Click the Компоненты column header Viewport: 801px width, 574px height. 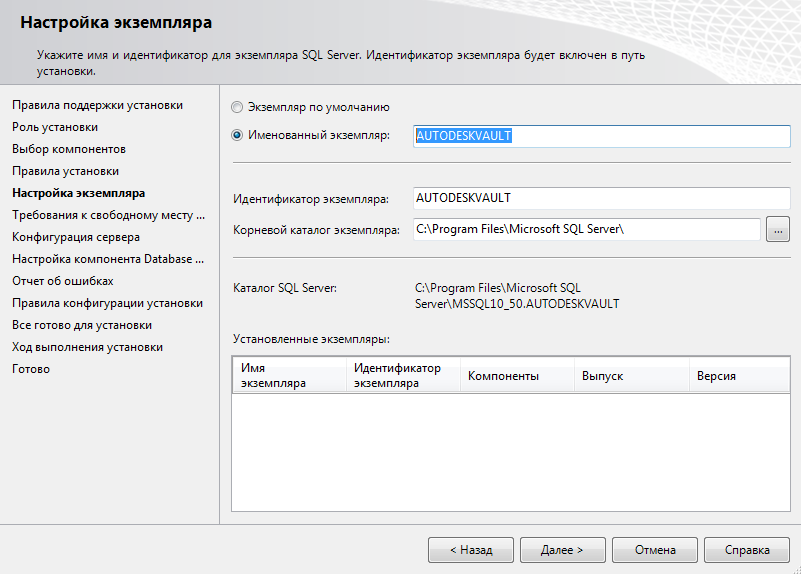tap(517, 375)
